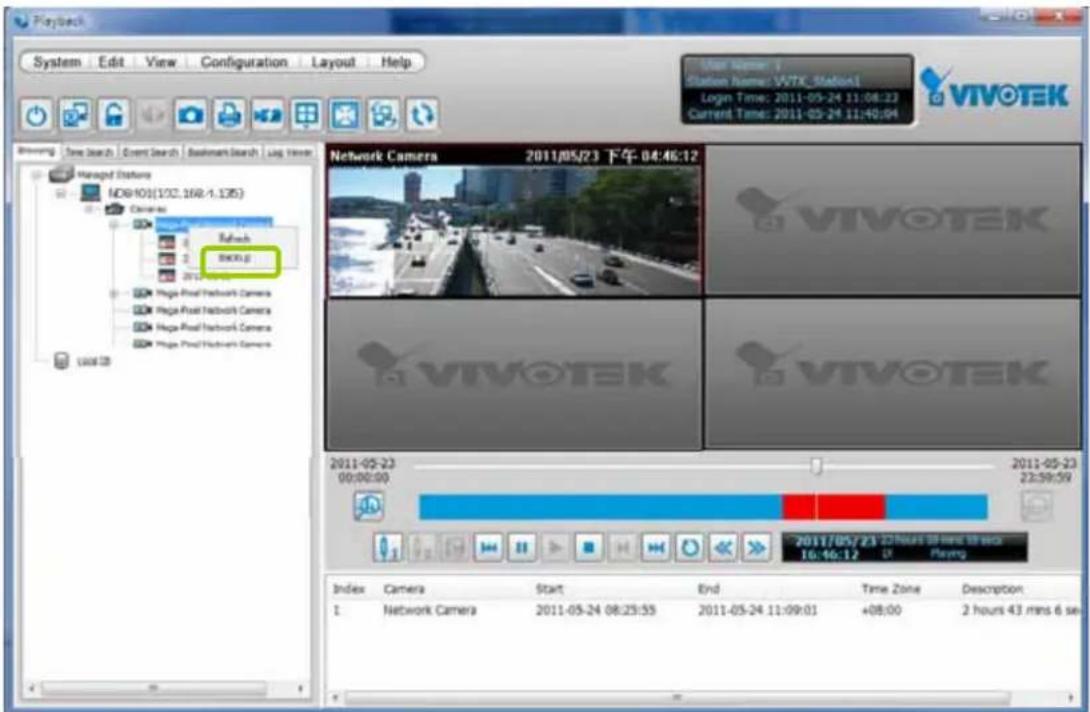Click the greyed play button
1090x712 pixels.
coord(555,548)
